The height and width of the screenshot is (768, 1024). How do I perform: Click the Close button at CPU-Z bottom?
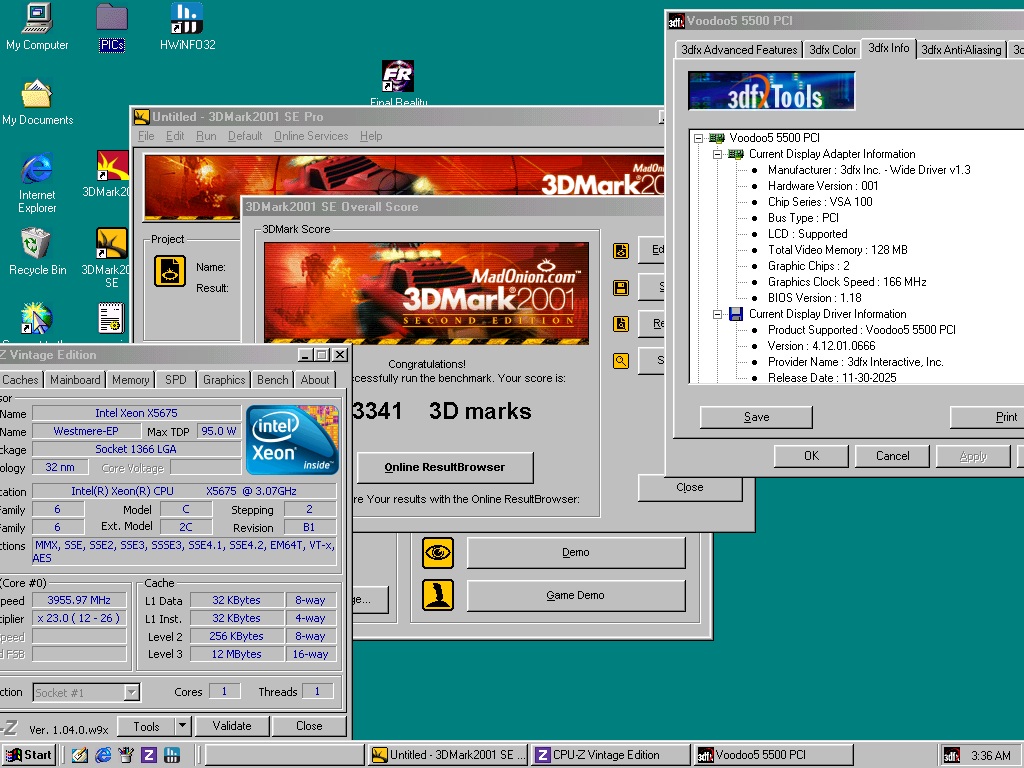[309, 726]
